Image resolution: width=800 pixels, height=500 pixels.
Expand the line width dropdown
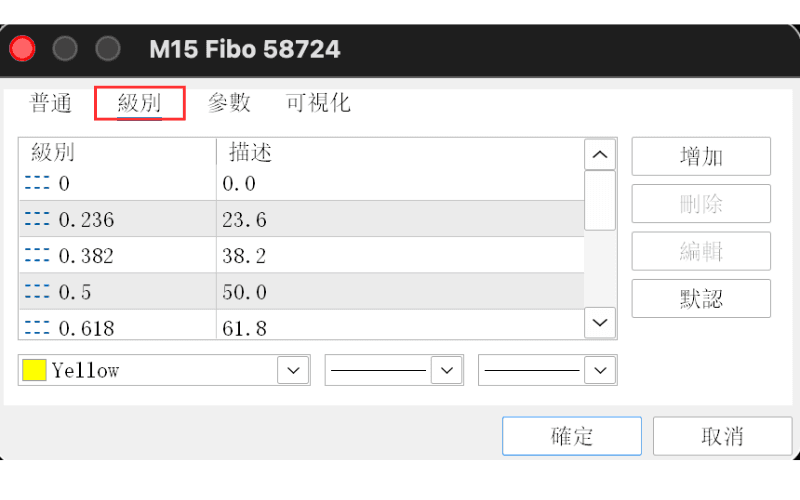601,370
